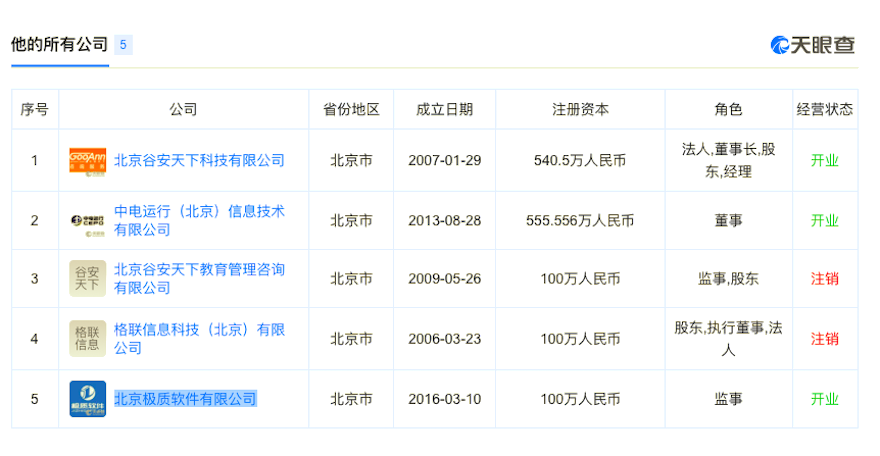880x456 pixels.
Task: Click the 天眼查 logo
Action: pyautogui.click(x=813, y=45)
